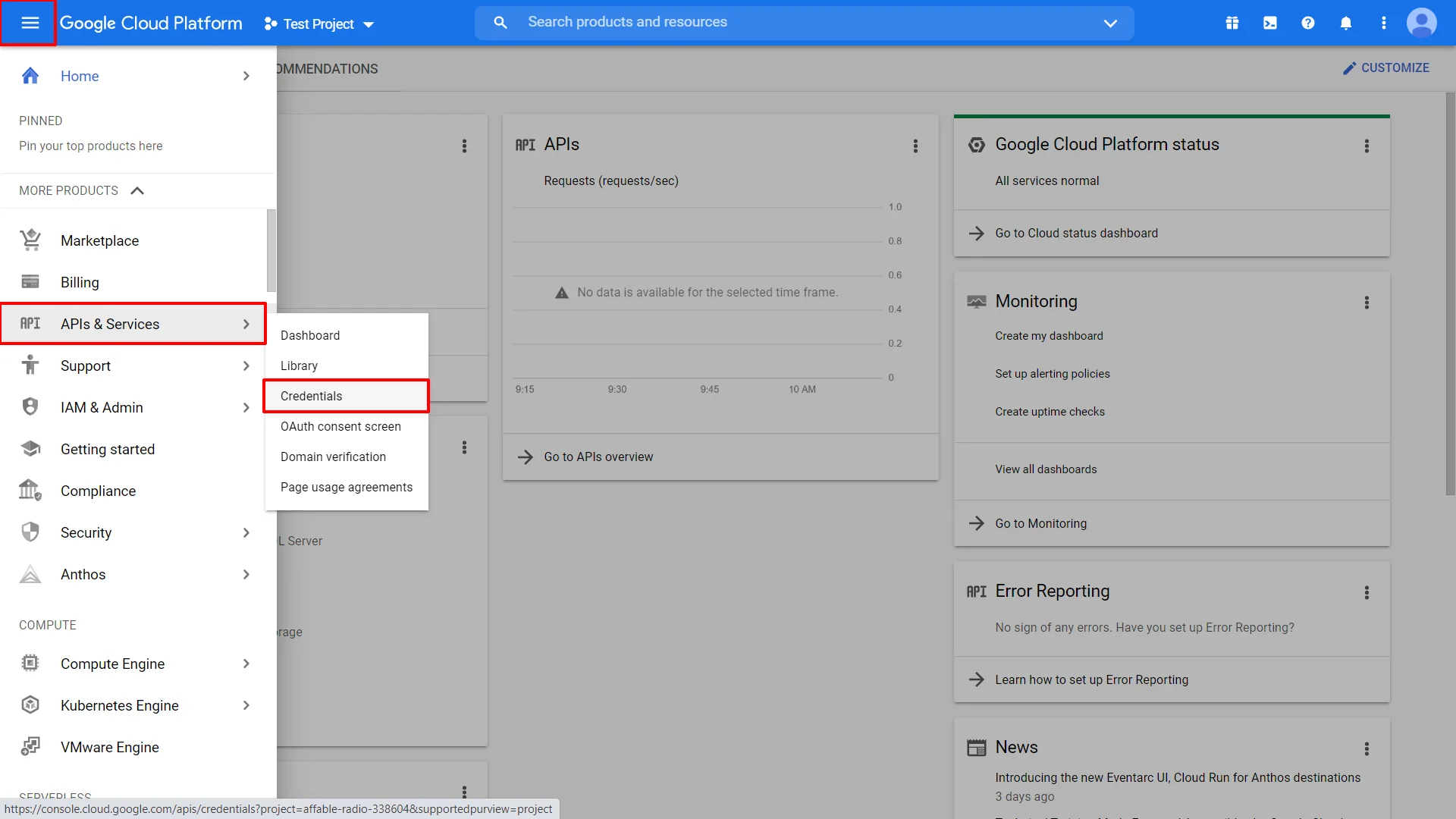Click the Compute Engine chip icon
Screen dimensions: 1456x819
[x=30, y=664]
